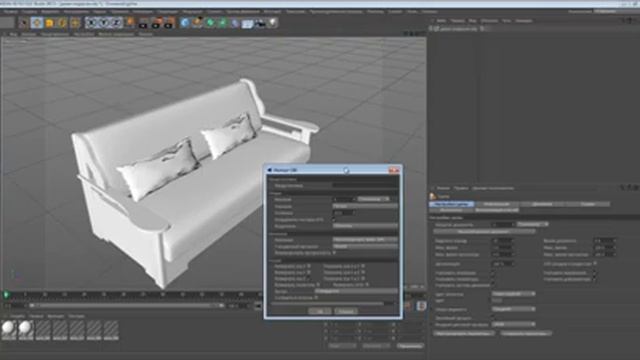Switch to the third Attribute Manager tab
This screenshot has height=360, width=640.
coord(542,204)
